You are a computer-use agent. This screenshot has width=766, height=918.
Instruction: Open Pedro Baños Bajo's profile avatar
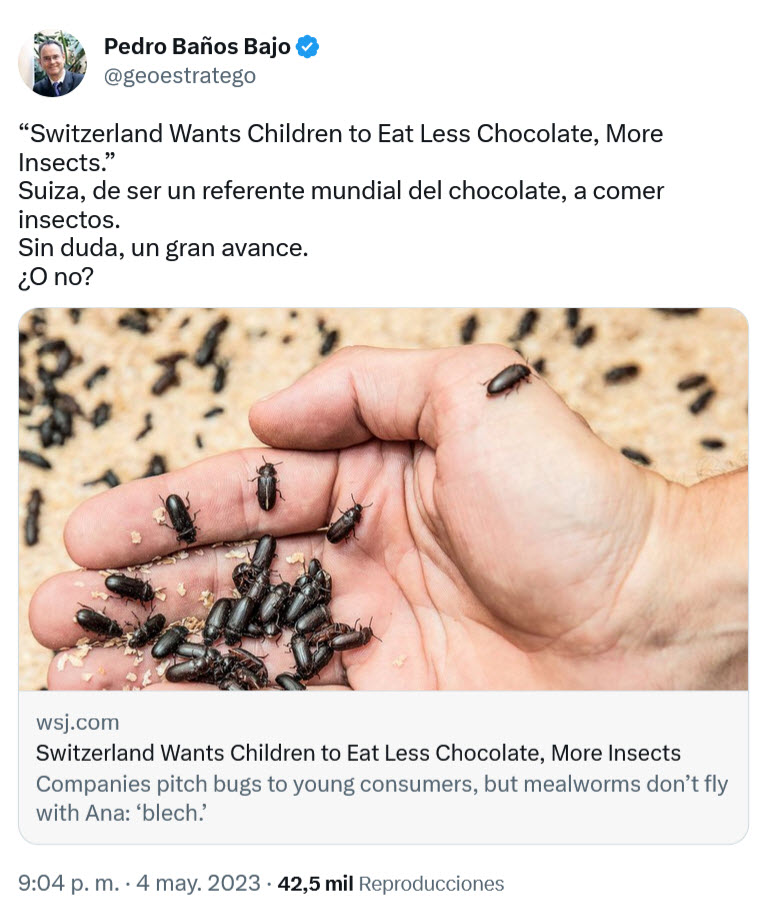pyautogui.click(x=52, y=63)
